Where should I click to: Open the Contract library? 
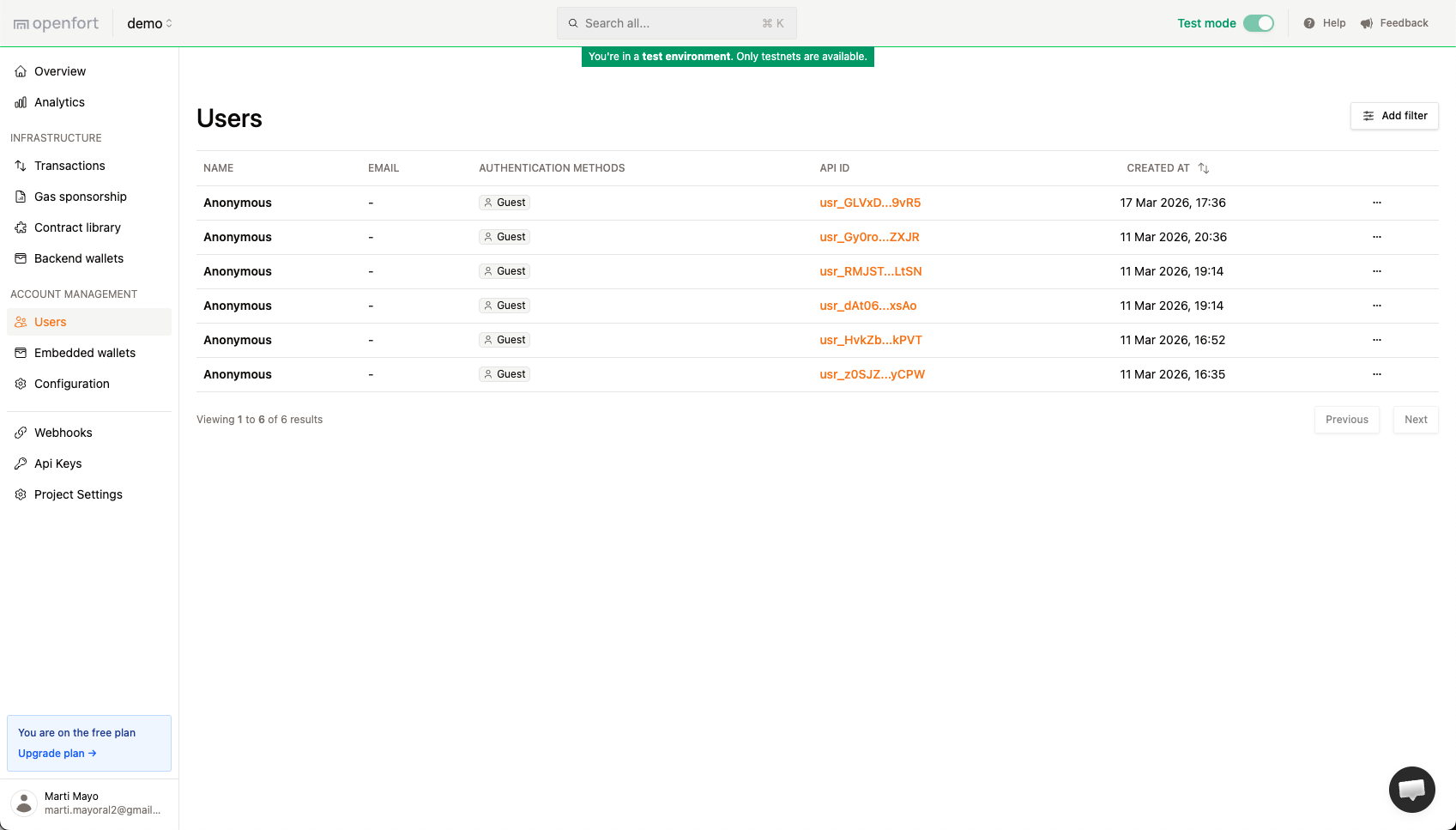pyautogui.click(x=77, y=227)
